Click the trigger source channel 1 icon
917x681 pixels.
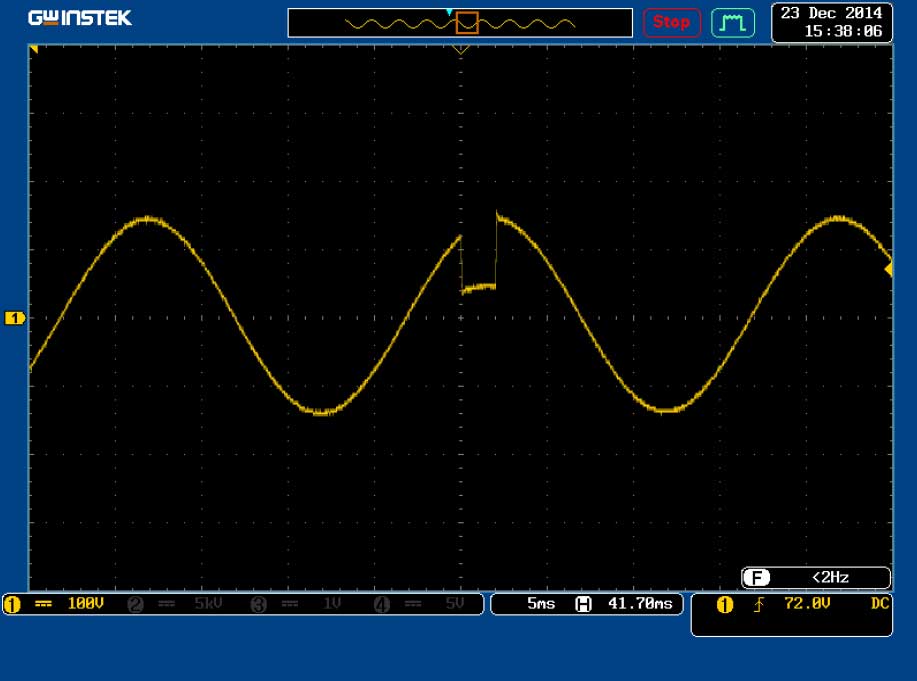(726, 604)
